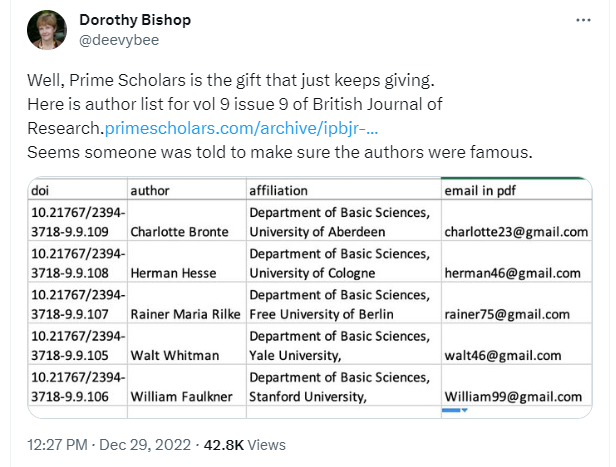
Task: Select the 'doi' column header cell
Action: tap(77, 190)
